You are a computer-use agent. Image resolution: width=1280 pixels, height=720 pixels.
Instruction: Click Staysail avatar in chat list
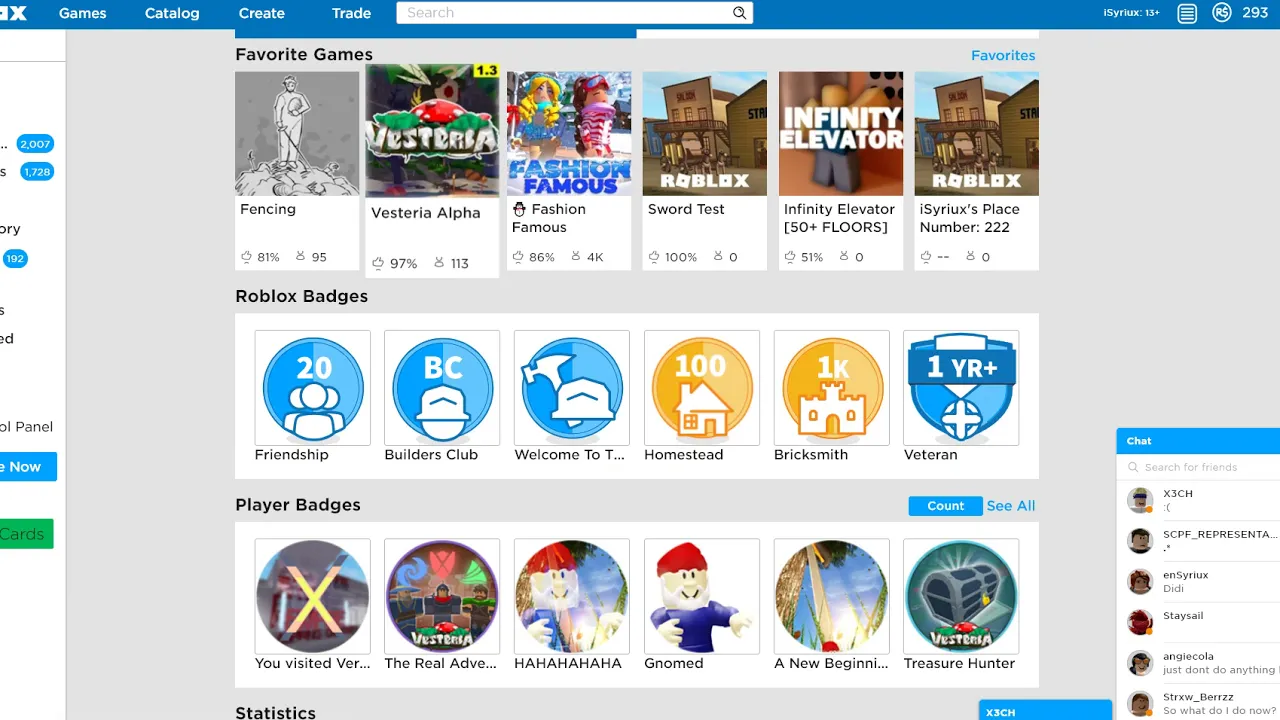(x=1140, y=622)
